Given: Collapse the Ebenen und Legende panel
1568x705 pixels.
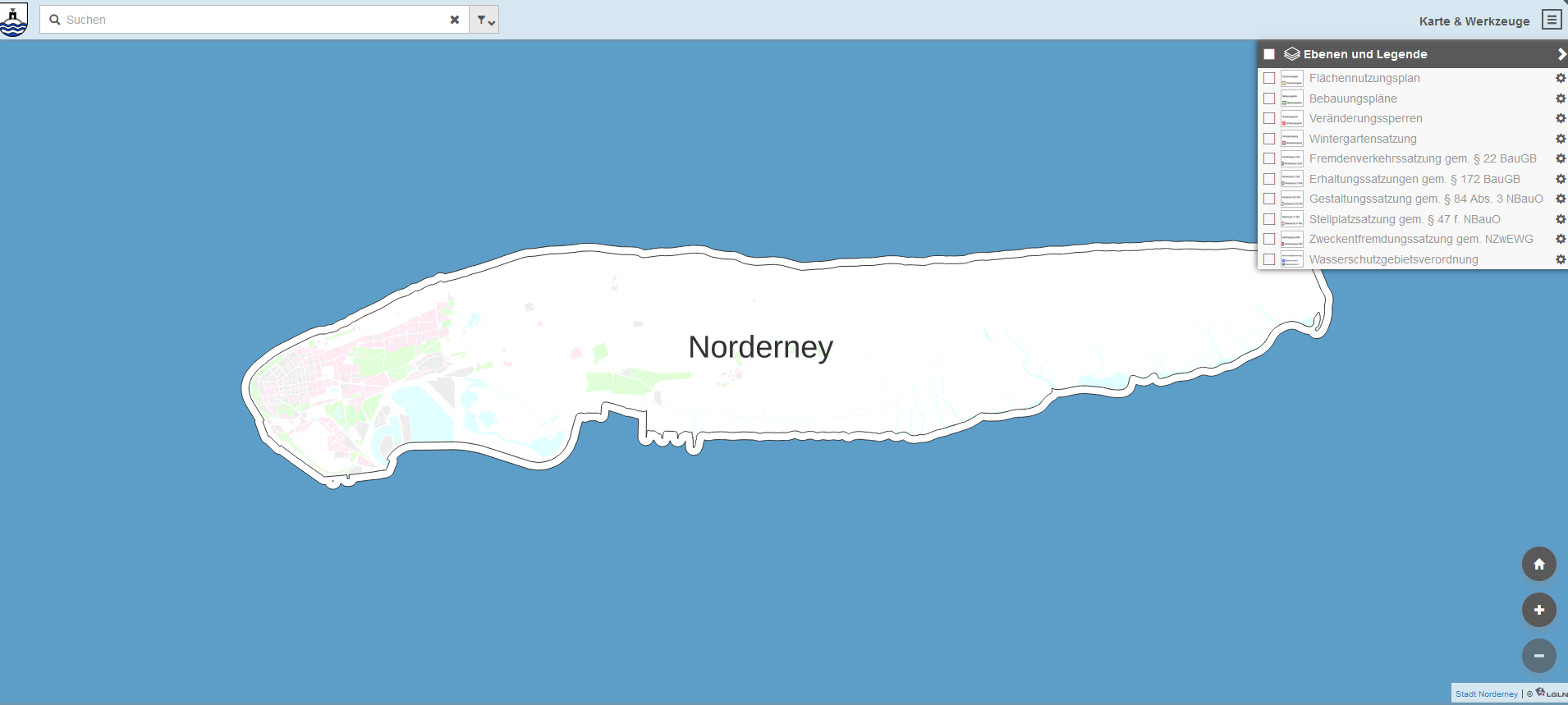Looking at the screenshot, I should tap(1561, 54).
